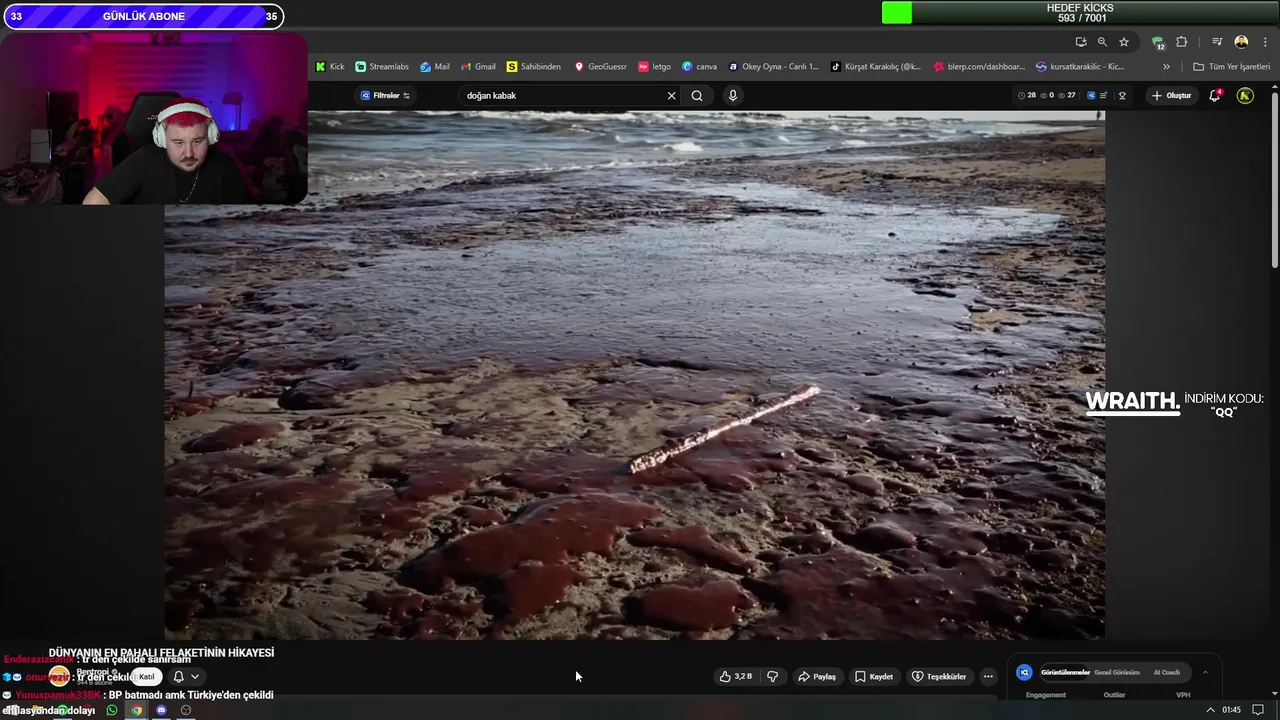The image size is (1280, 720).
Task: Open the Tüm Yer İşaretleri folder
Action: pos(1231,67)
